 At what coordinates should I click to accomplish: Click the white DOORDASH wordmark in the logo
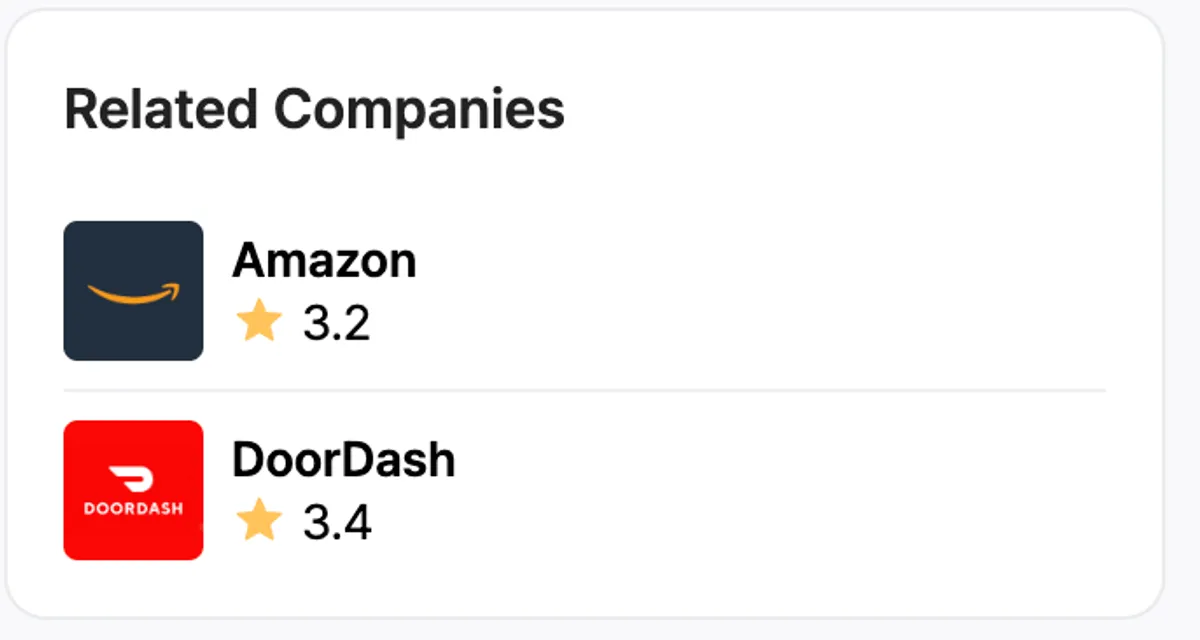click(x=133, y=508)
